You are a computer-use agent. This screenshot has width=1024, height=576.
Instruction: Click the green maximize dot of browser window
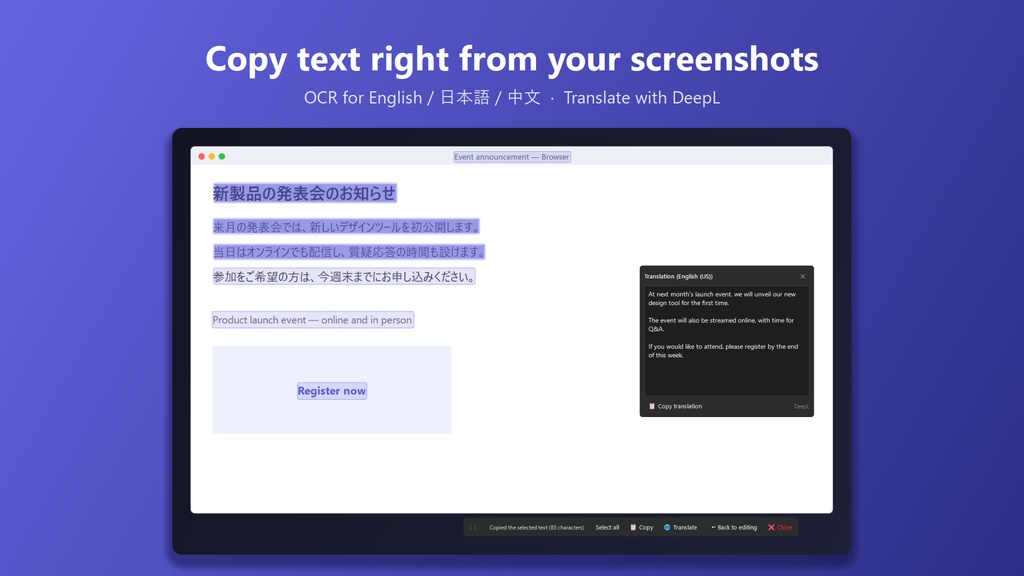222,157
